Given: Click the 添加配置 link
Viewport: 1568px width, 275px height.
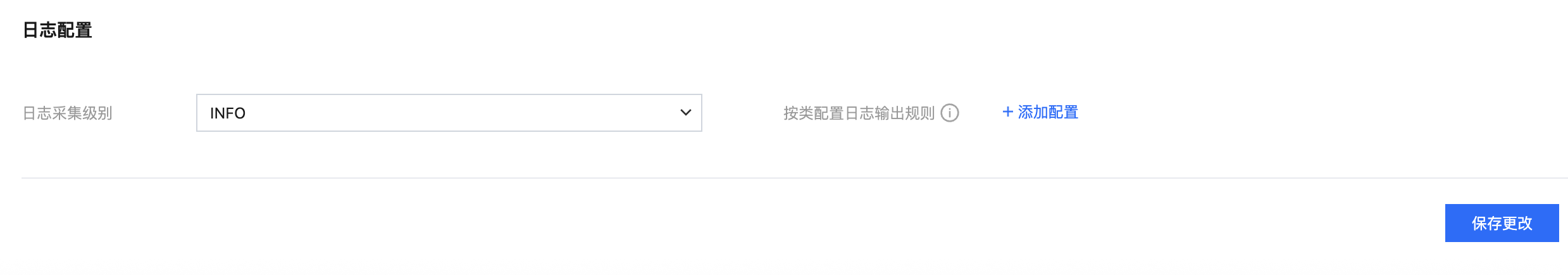Looking at the screenshot, I should pyautogui.click(x=1040, y=112).
